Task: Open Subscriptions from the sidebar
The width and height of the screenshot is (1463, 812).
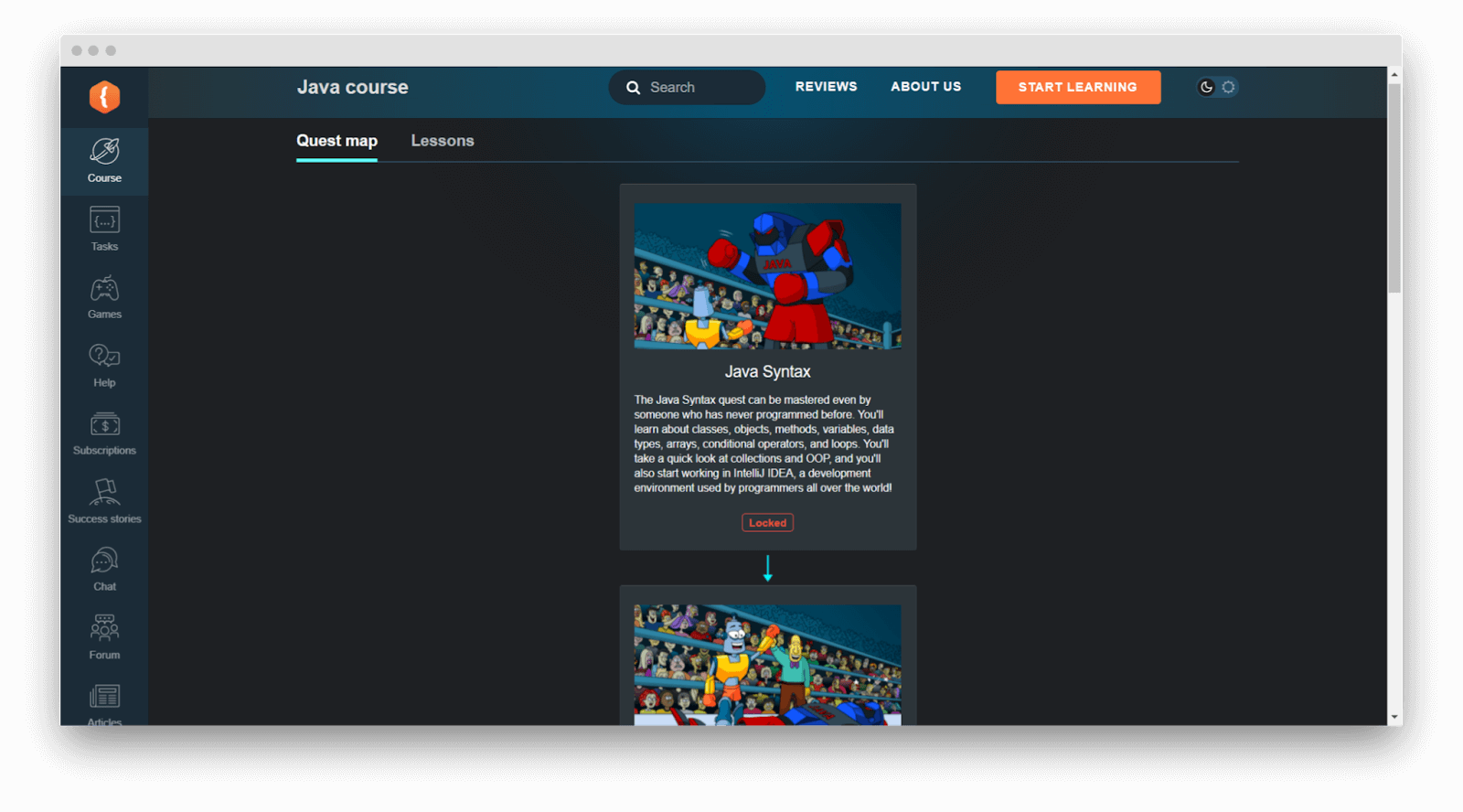Action: [x=104, y=433]
